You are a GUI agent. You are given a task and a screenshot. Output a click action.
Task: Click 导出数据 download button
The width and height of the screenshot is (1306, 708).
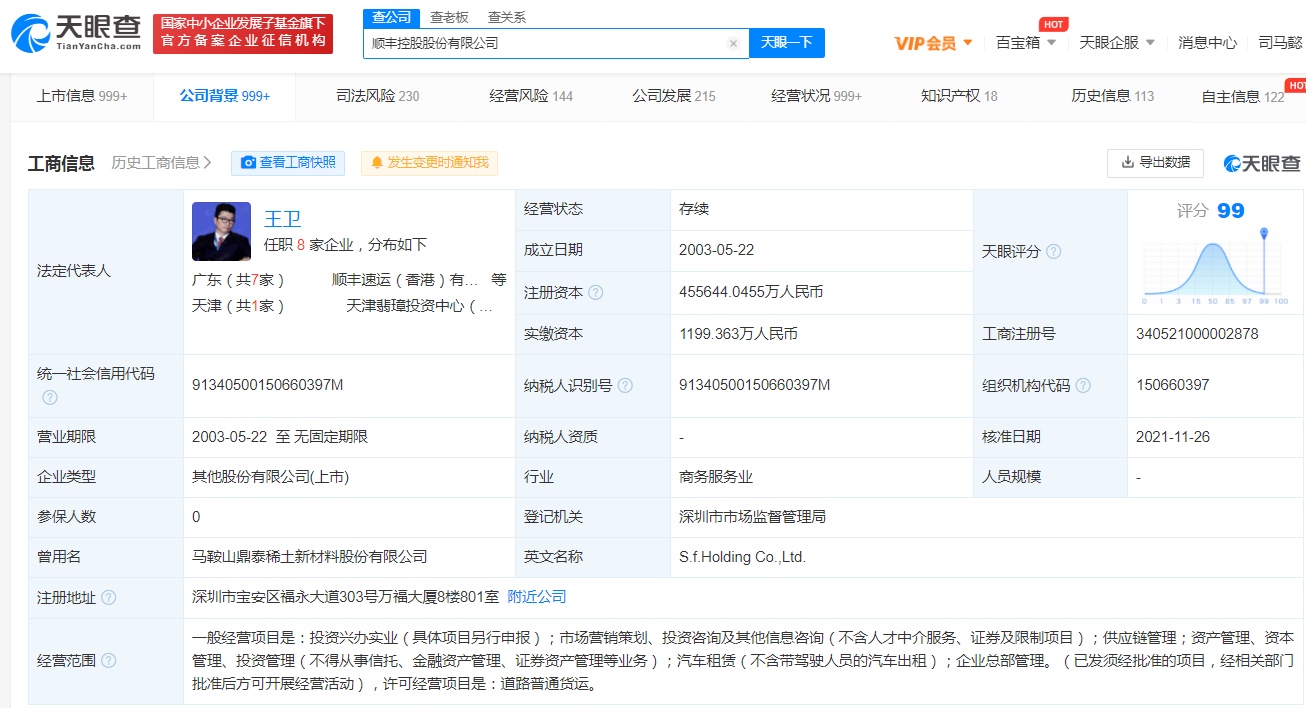point(1155,162)
